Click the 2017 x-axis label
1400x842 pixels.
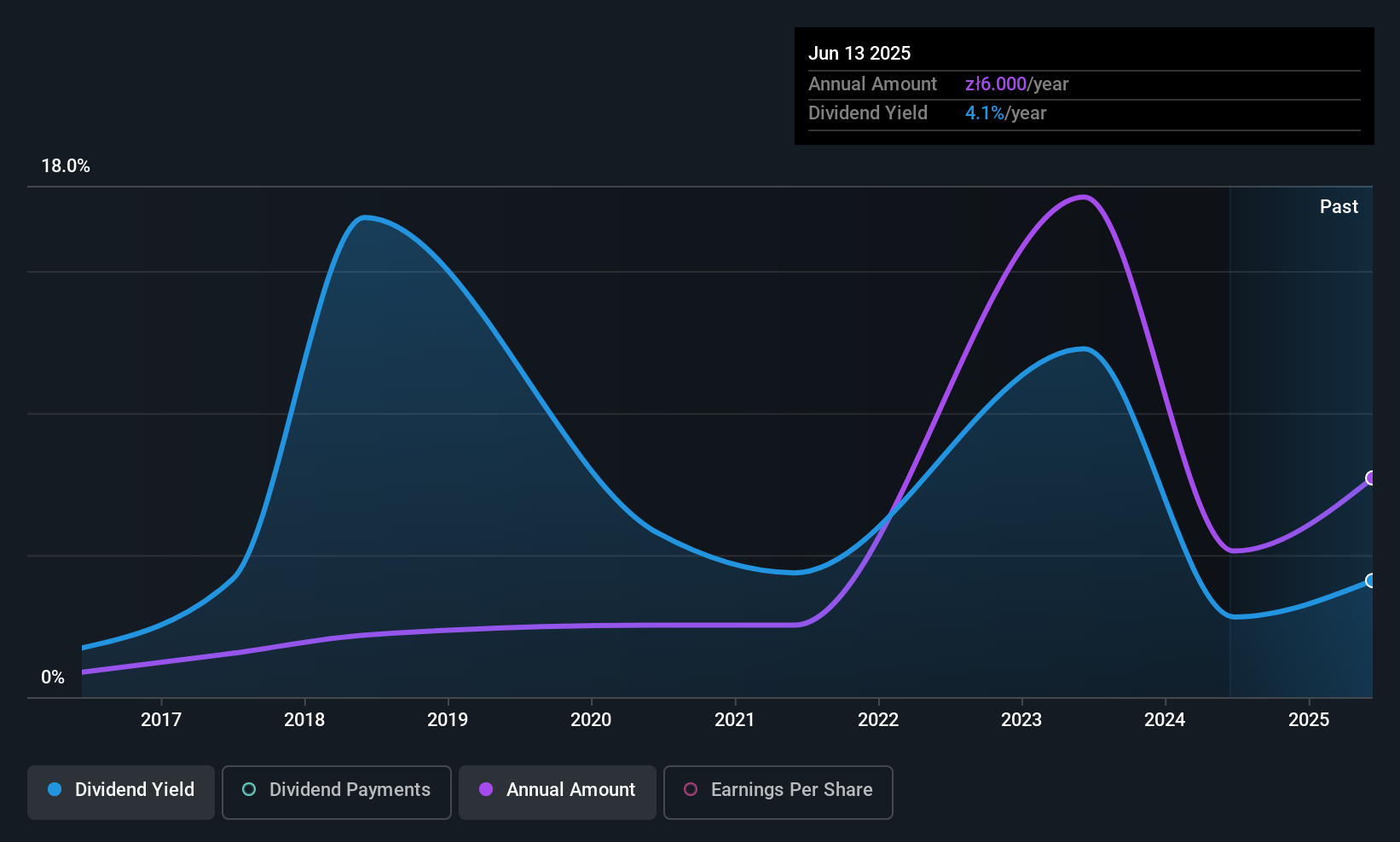[161, 720]
